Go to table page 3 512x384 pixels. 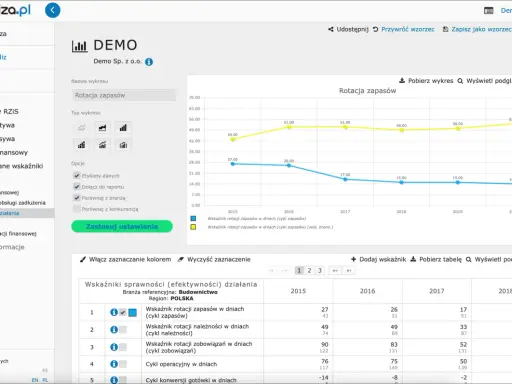(320, 270)
